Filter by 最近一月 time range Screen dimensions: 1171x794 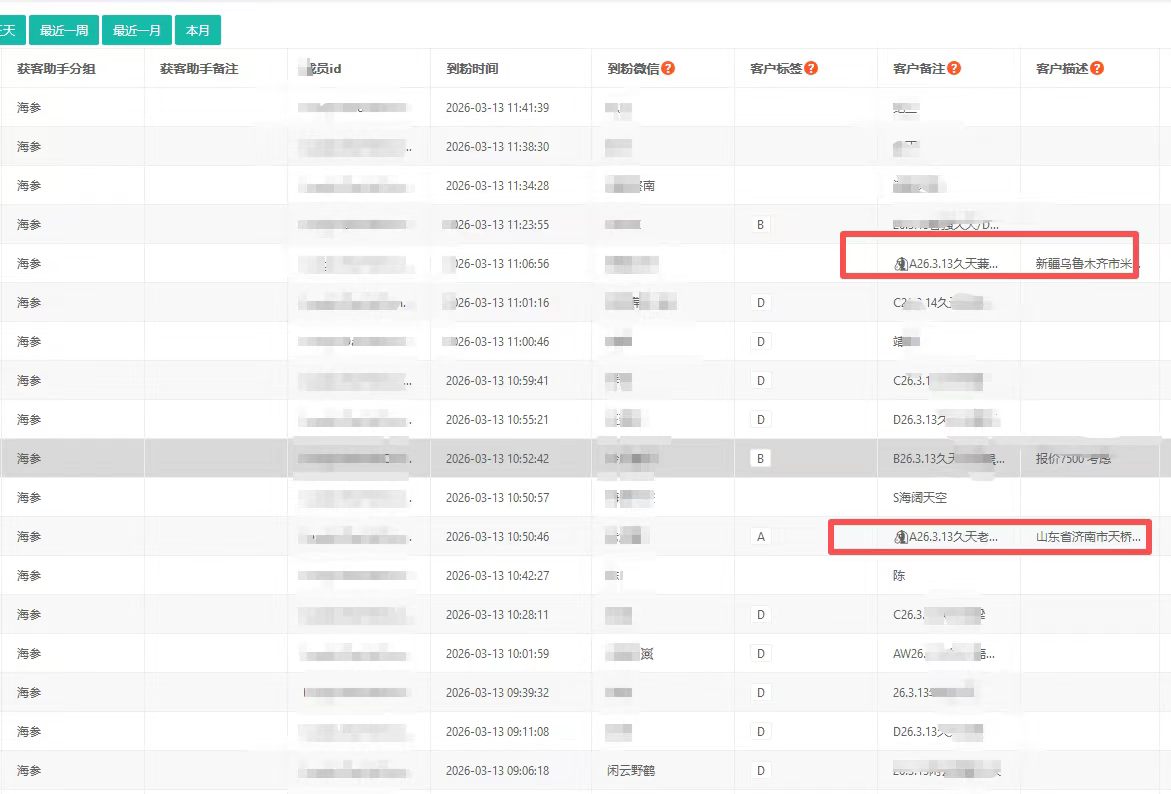136,31
